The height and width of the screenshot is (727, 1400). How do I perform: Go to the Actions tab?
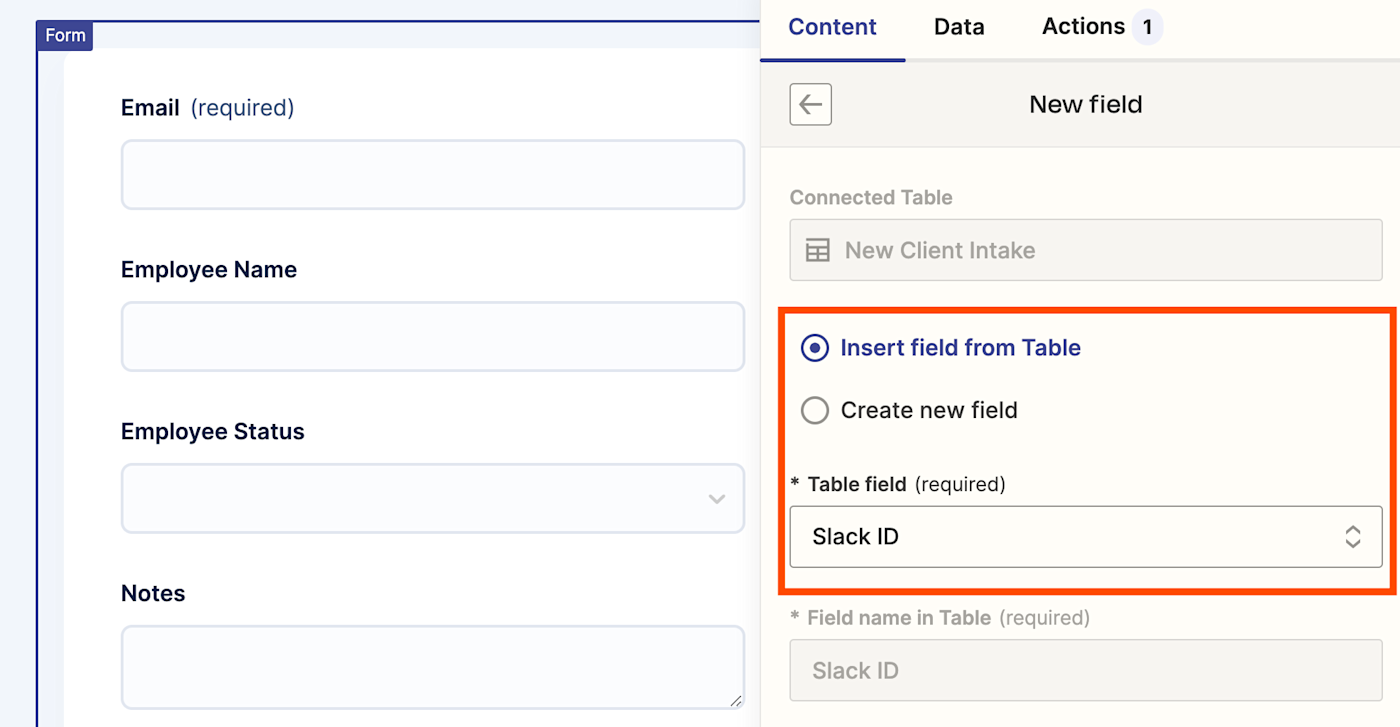click(1083, 27)
